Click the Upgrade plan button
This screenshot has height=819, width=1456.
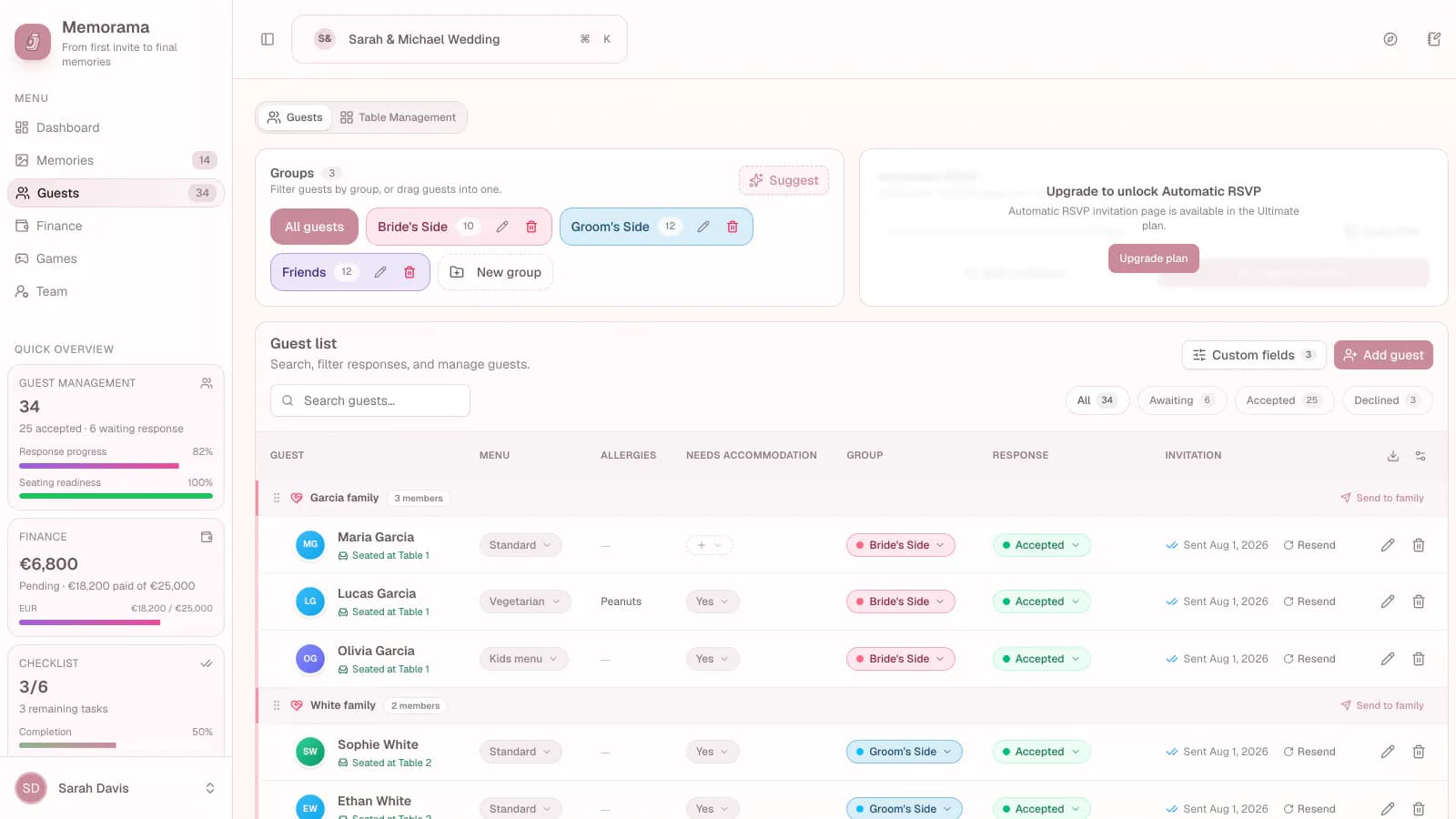[x=1154, y=258]
